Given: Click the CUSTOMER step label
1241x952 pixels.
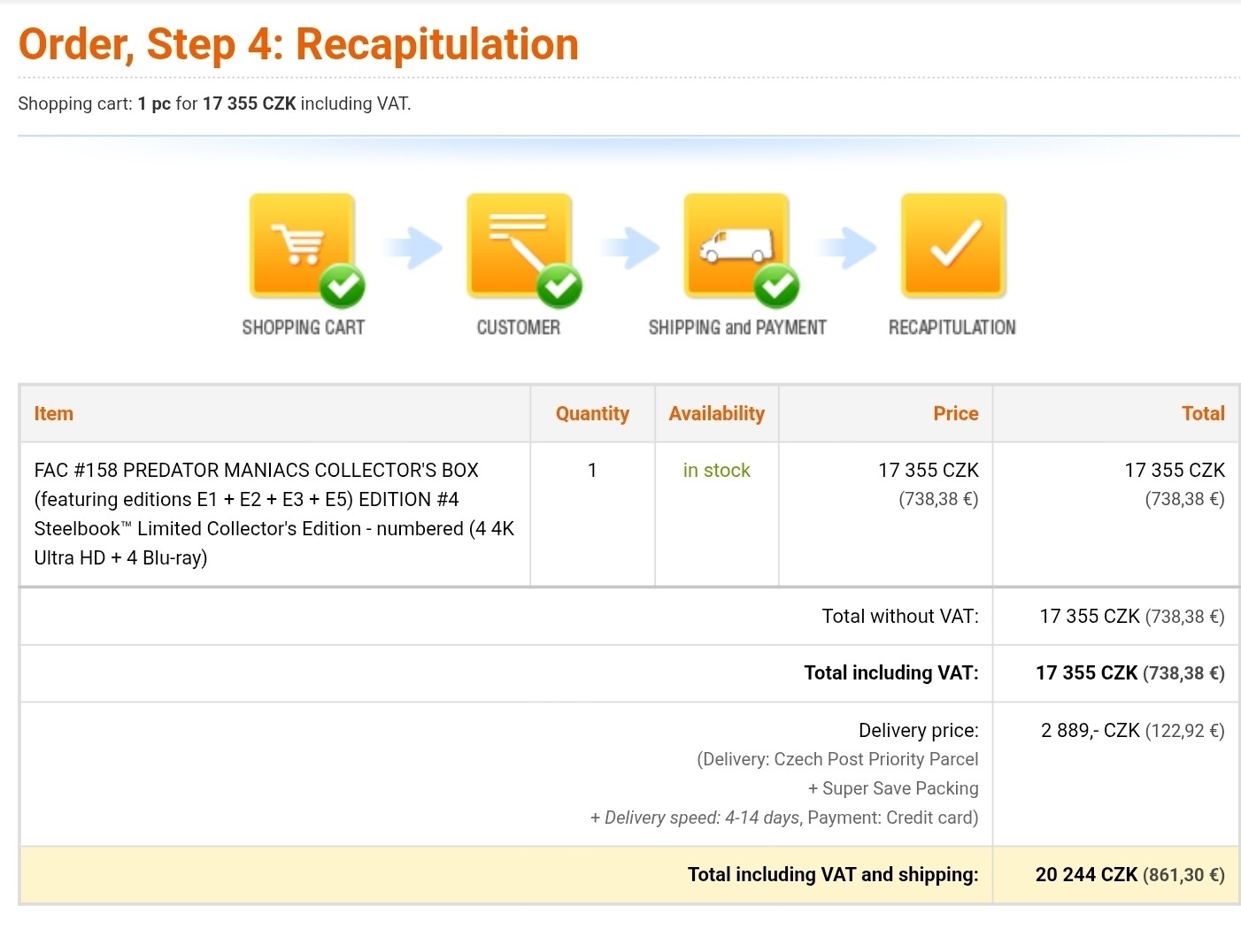Looking at the screenshot, I should point(519,327).
